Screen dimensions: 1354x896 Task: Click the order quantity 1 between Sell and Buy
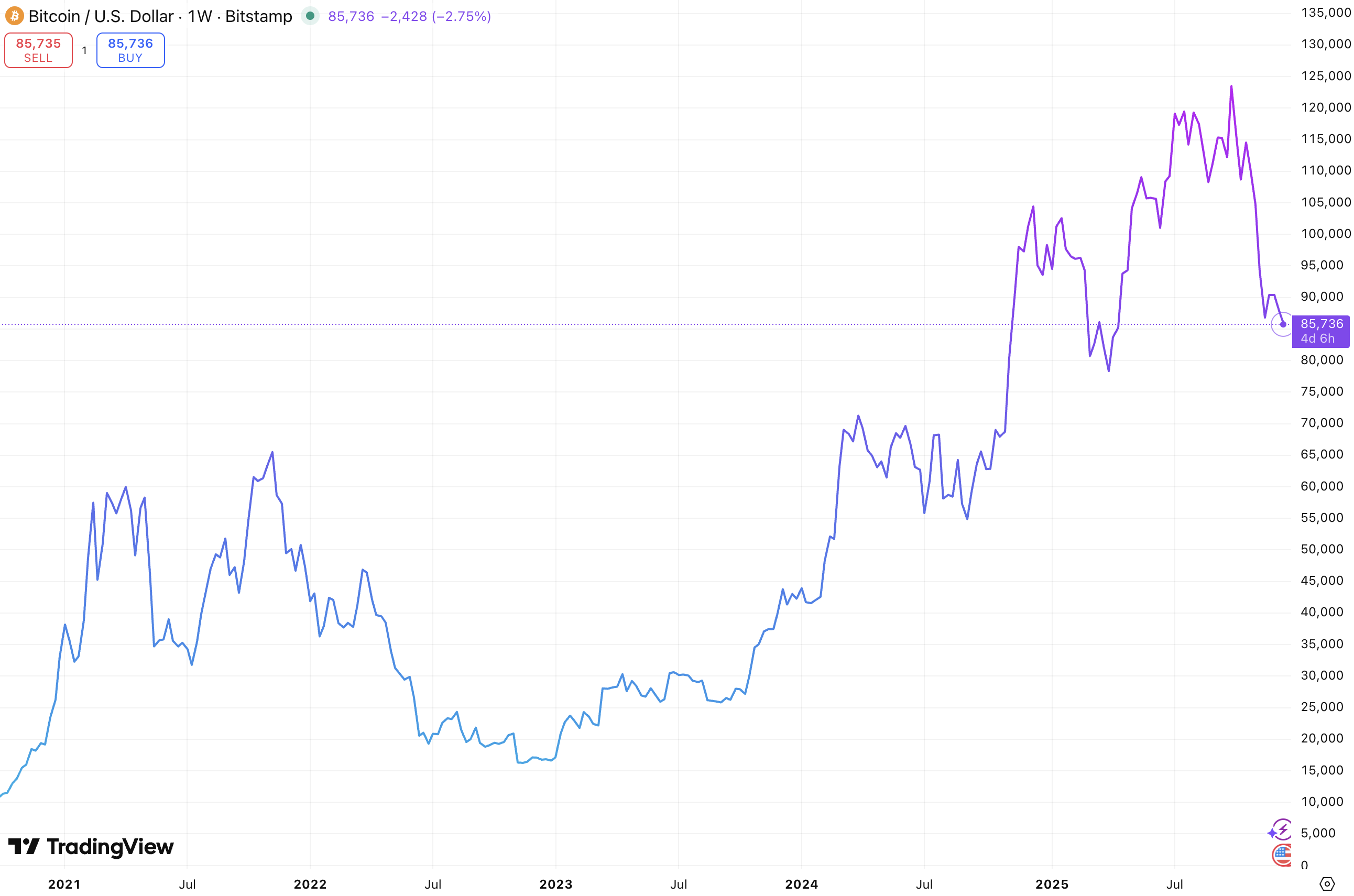(x=84, y=50)
